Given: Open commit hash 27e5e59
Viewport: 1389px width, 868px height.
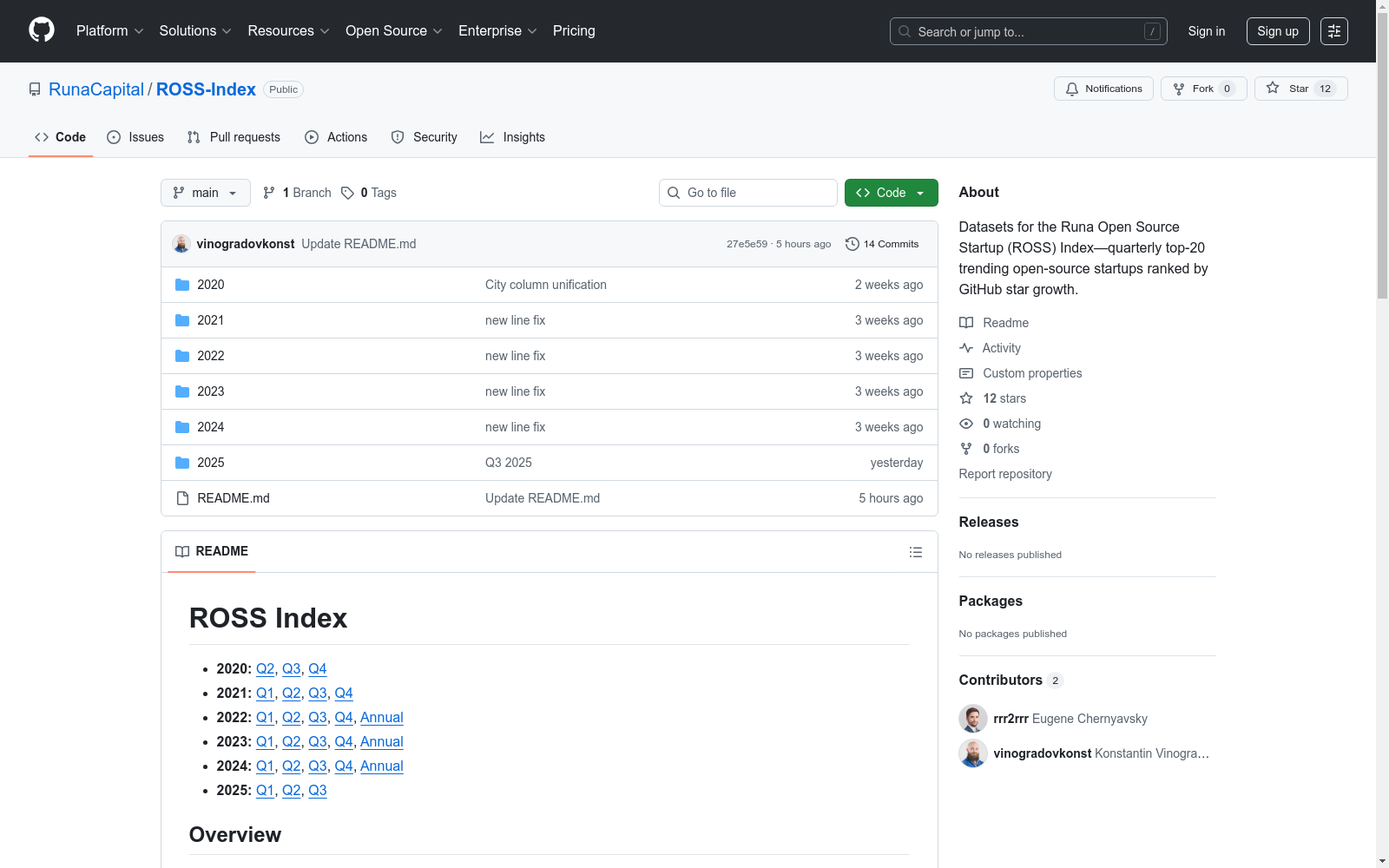Looking at the screenshot, I should click(747, 244).
